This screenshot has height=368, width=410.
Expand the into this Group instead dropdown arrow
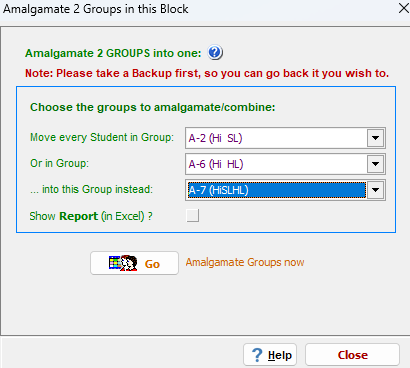click(x=375, y=190)
